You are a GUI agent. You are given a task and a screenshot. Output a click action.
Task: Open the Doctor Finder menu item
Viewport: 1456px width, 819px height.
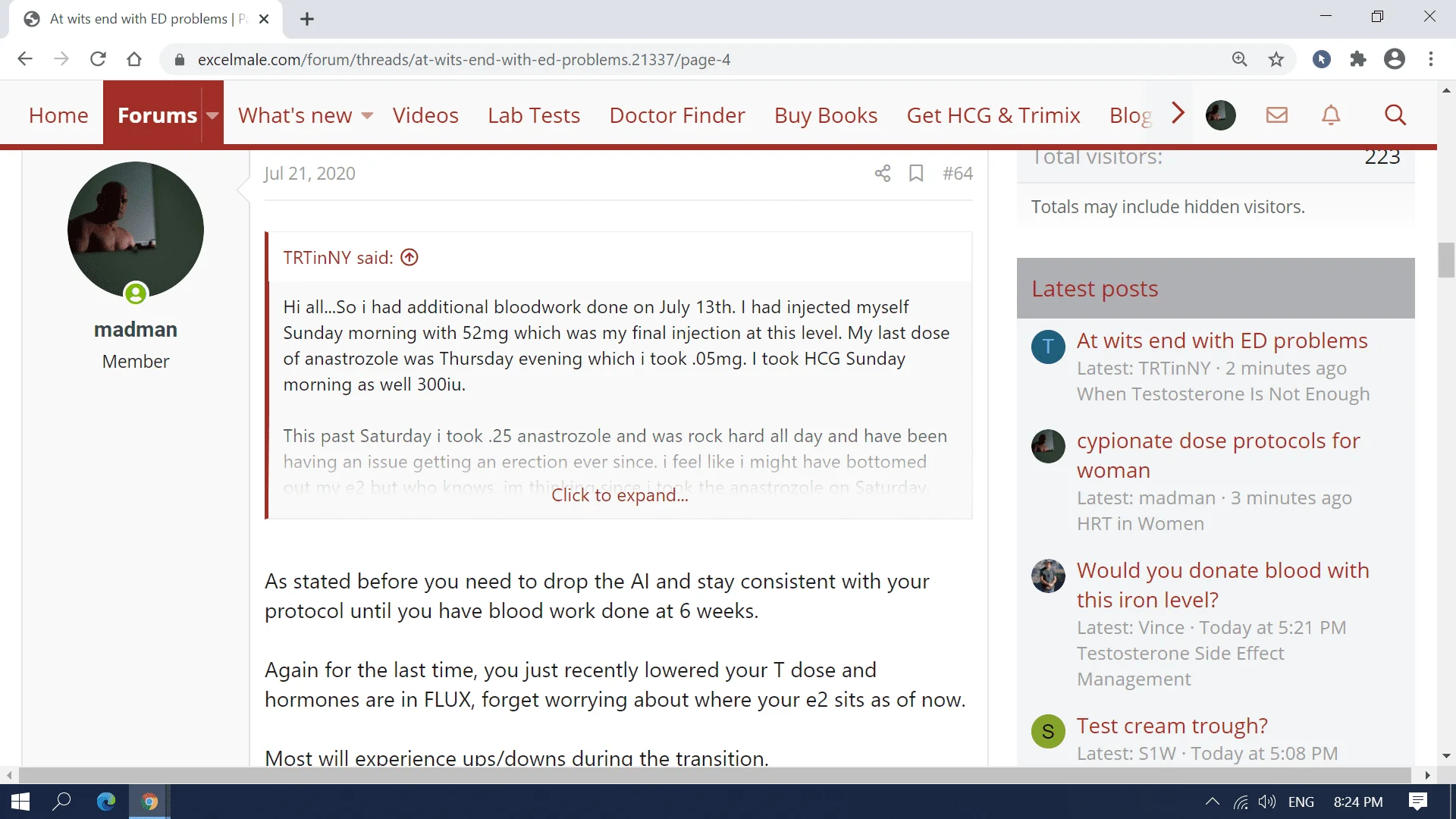point(677,115)
